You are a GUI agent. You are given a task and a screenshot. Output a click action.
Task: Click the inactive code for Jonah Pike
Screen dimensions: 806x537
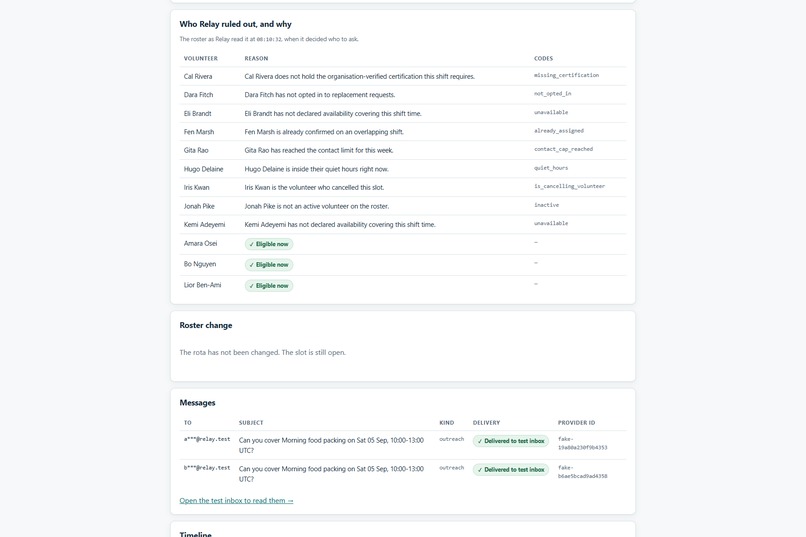(x=546, y=205)
